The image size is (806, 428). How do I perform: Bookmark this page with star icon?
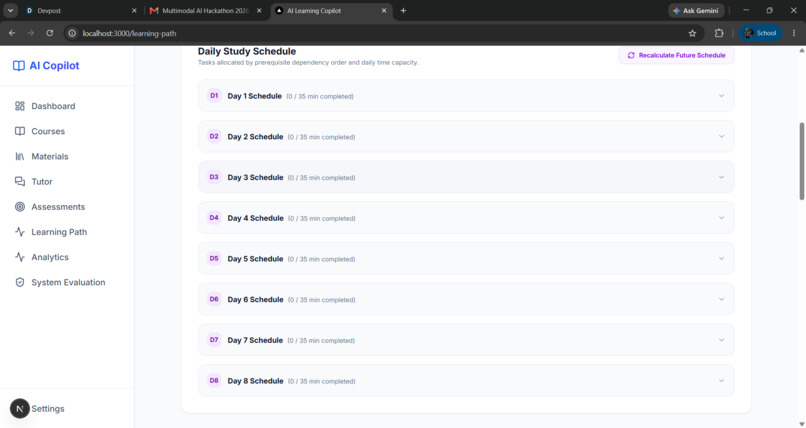tap(692, 33)
